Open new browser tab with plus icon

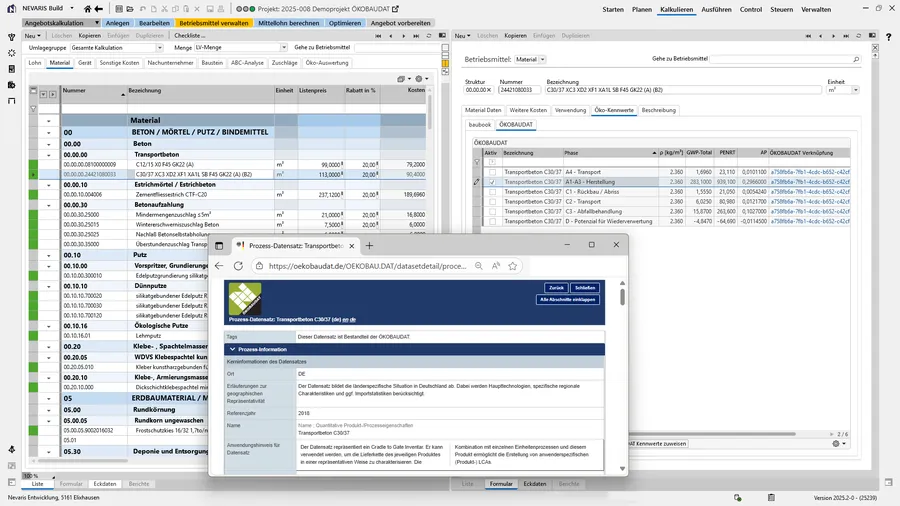[x=369, y=246]
